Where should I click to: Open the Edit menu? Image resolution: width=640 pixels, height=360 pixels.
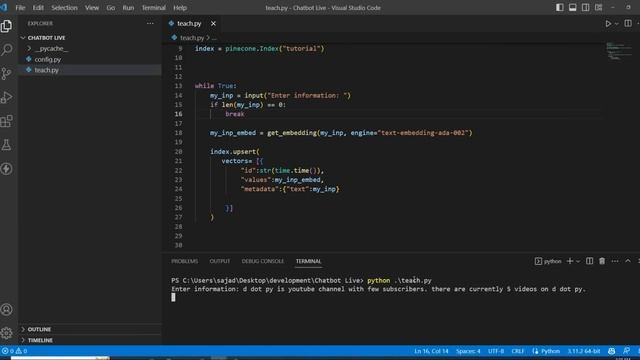(38, 8)
